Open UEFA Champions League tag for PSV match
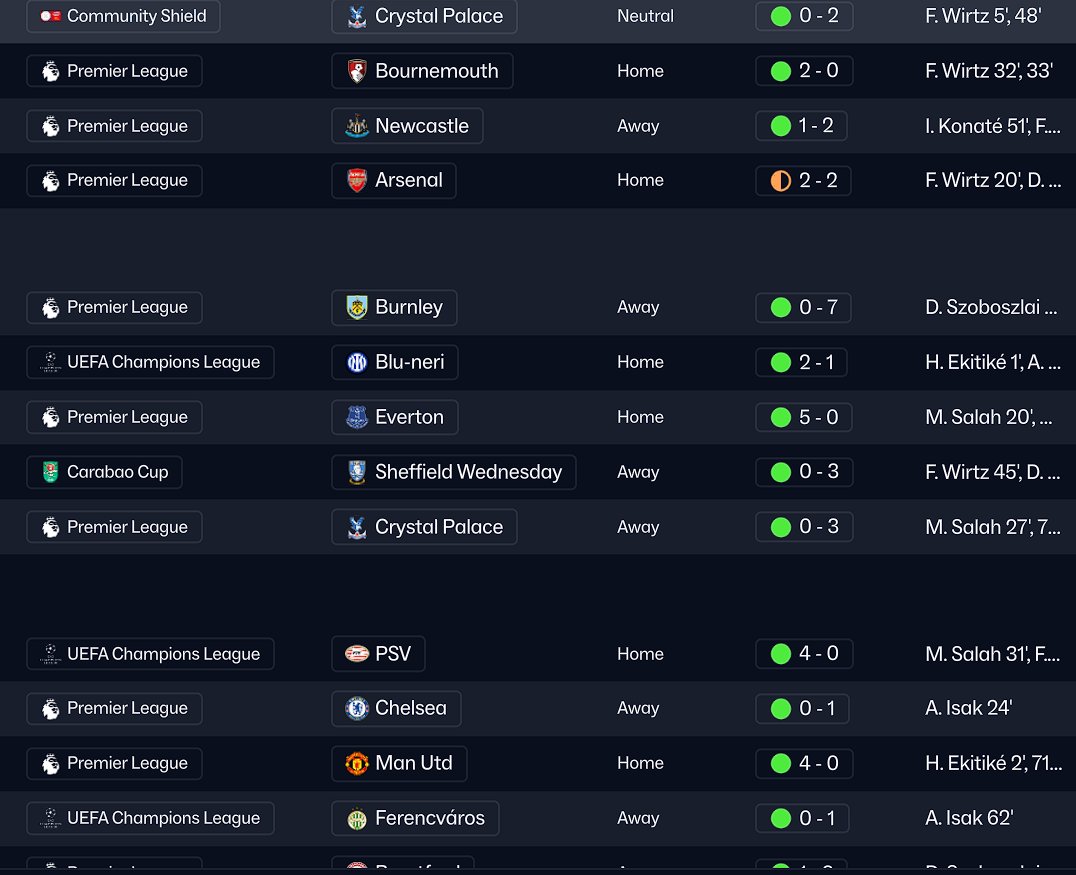The image size is (1076, 875). point(150,654)
